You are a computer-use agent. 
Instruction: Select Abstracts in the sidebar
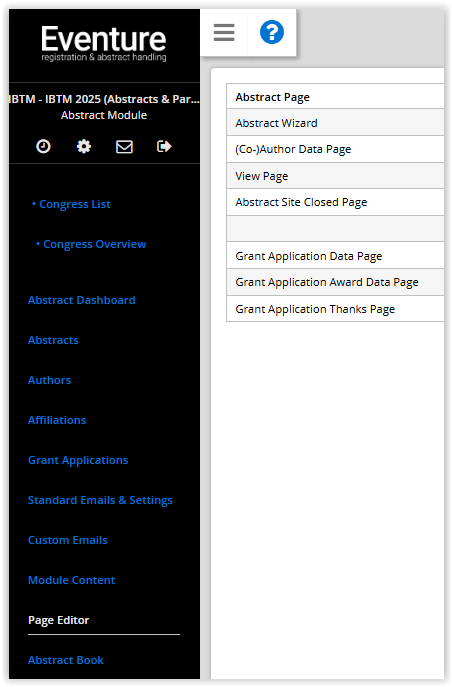coord(53,340)
